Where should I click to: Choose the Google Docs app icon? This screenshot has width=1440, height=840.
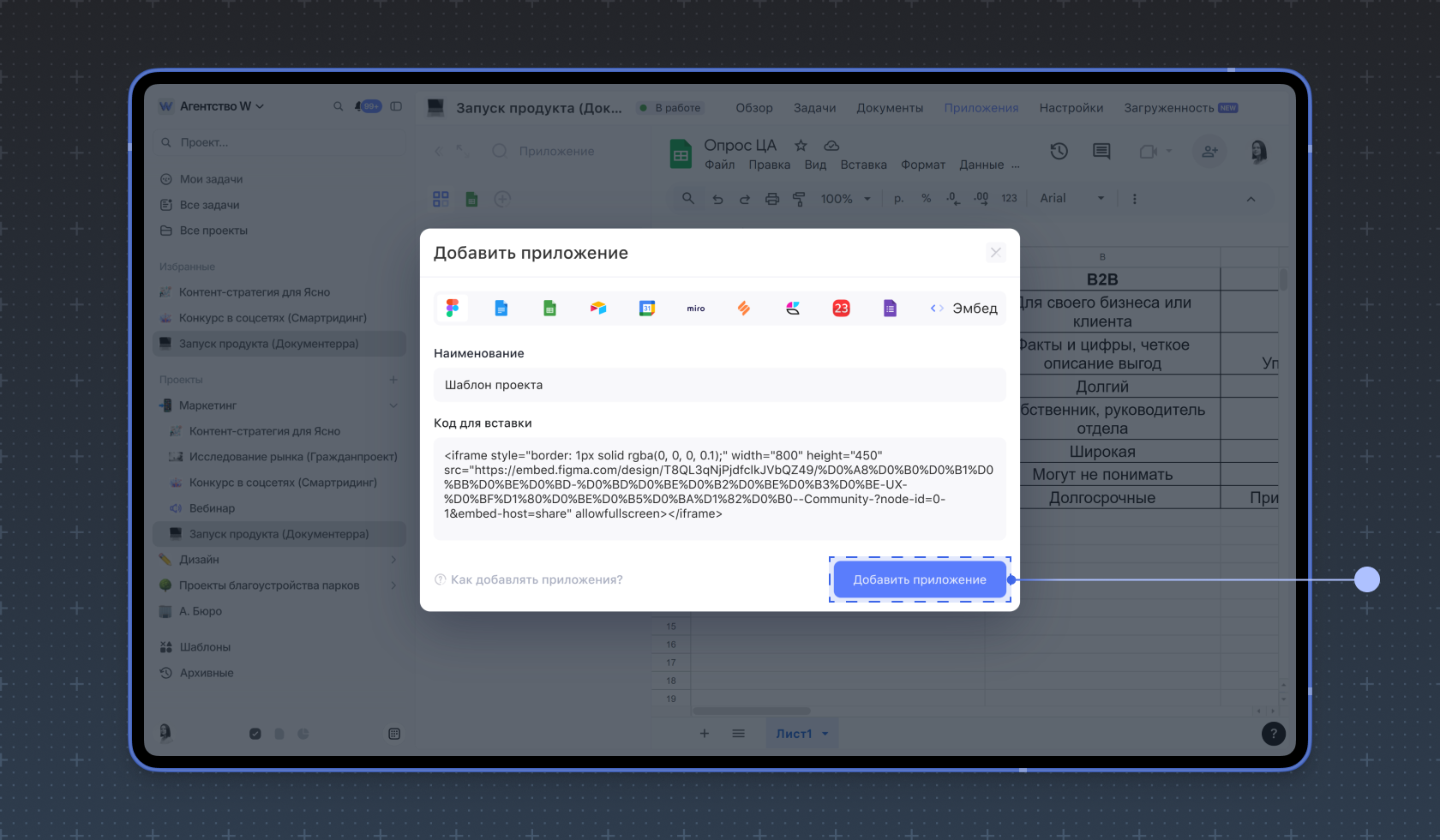tap(501, 309)
